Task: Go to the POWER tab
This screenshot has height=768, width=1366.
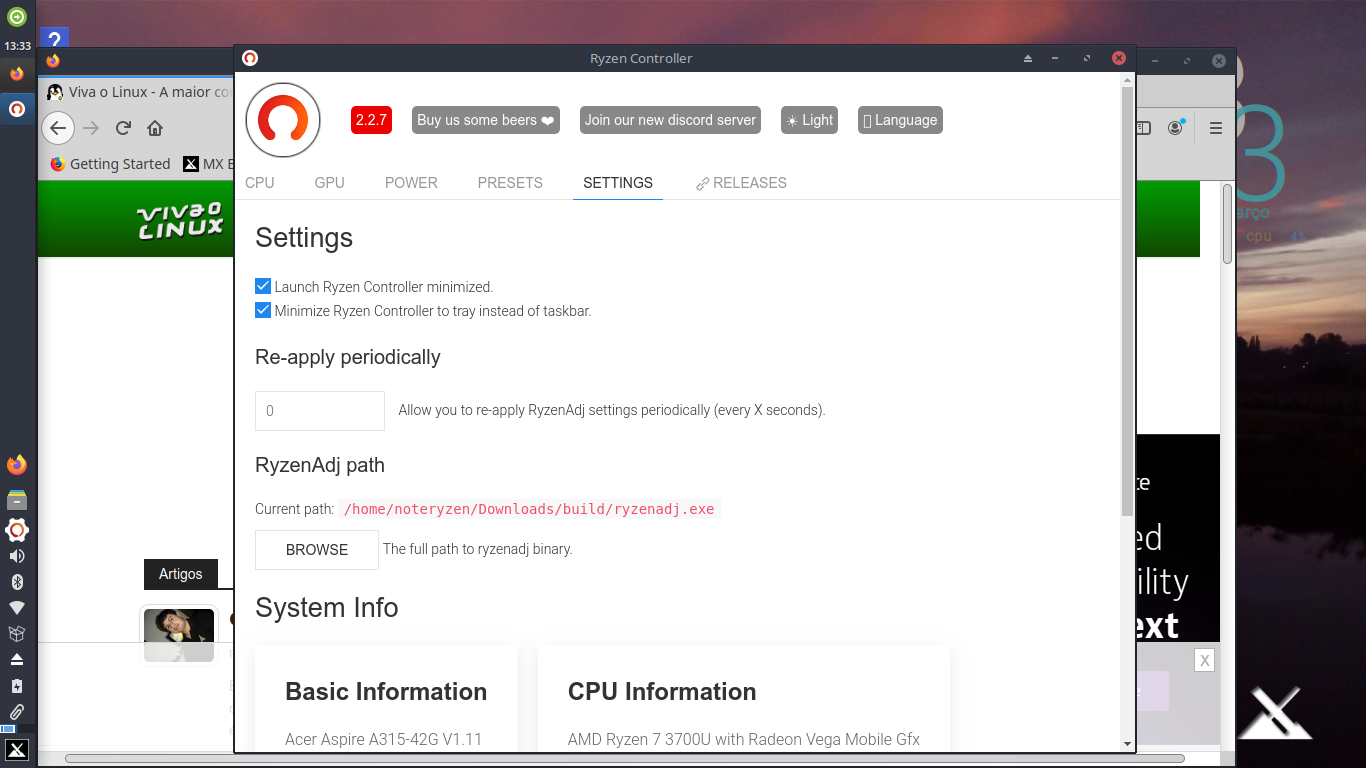Action: pyautogui.click(x=411, y=183)
